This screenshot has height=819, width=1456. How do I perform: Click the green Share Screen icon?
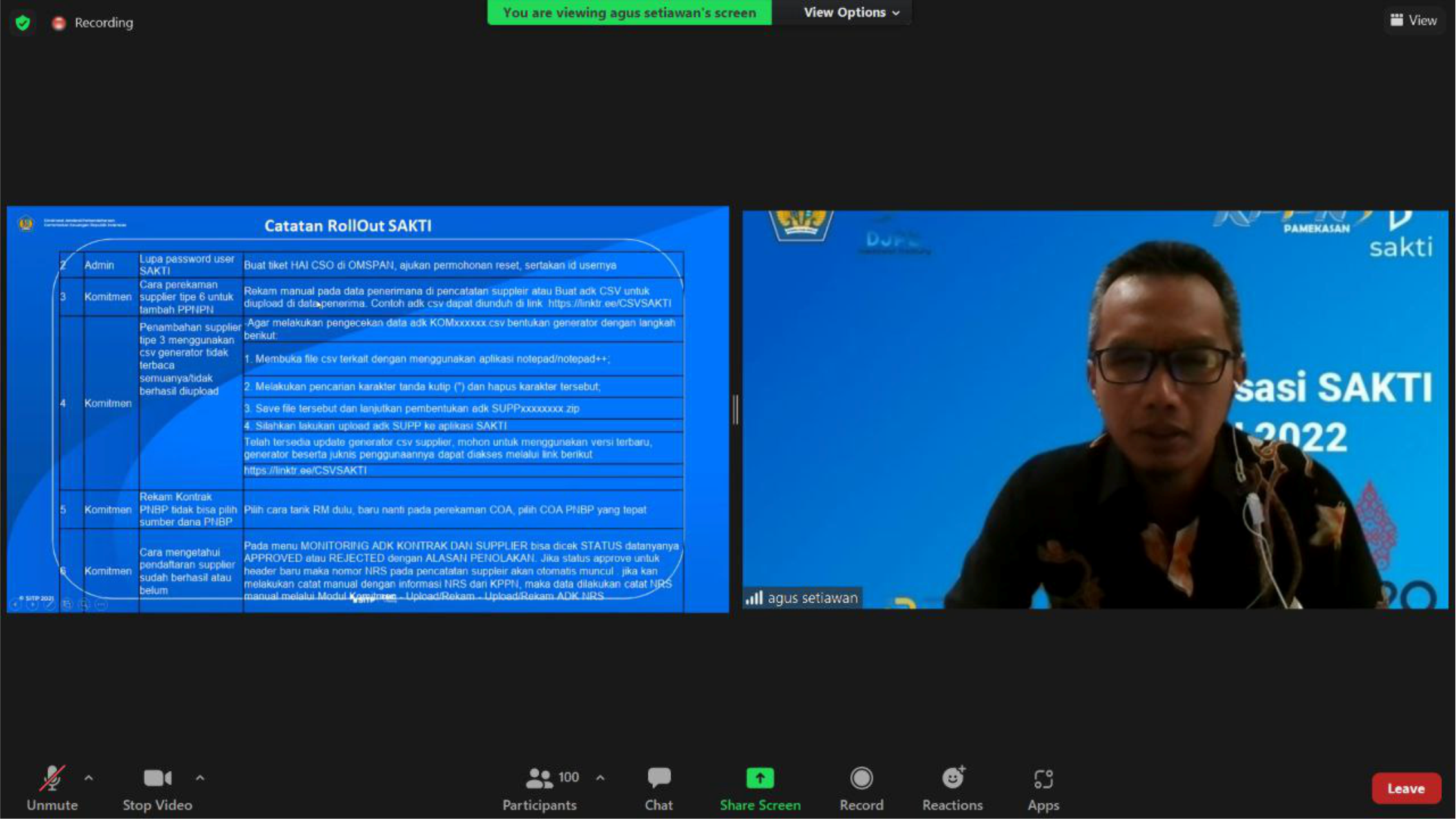tap(760, 778)
